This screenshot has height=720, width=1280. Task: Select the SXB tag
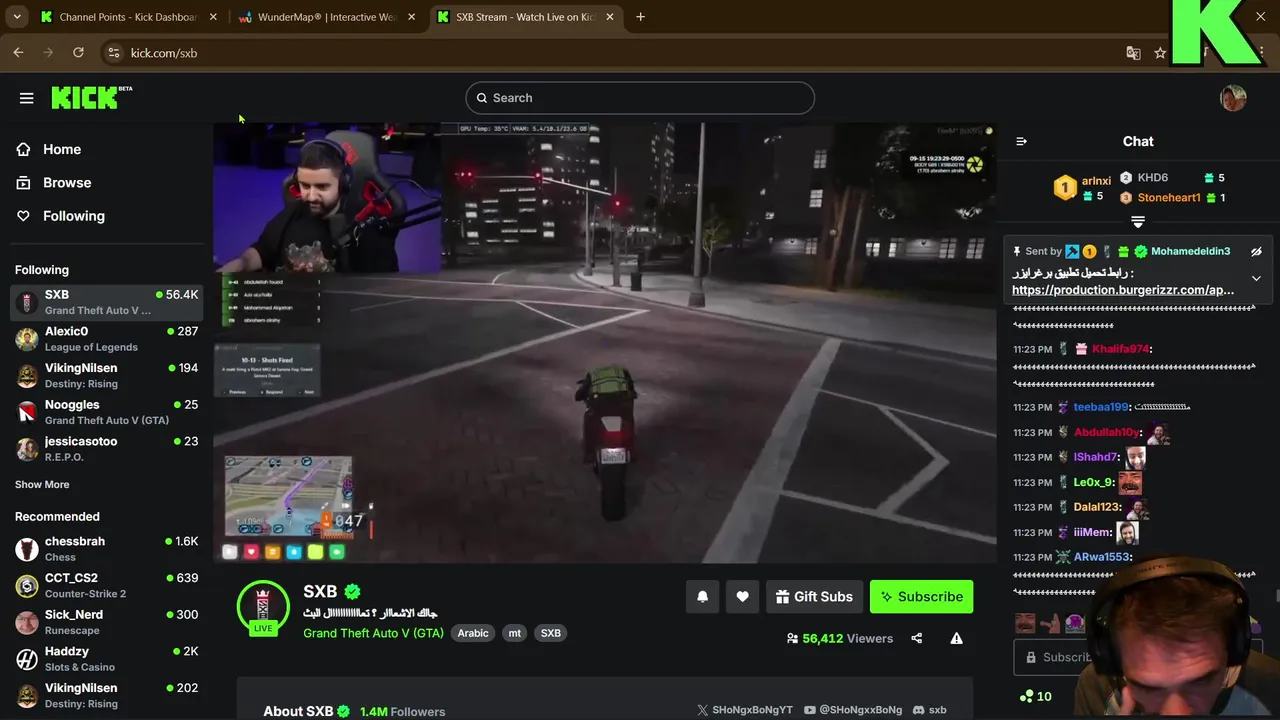pos(551,633)
